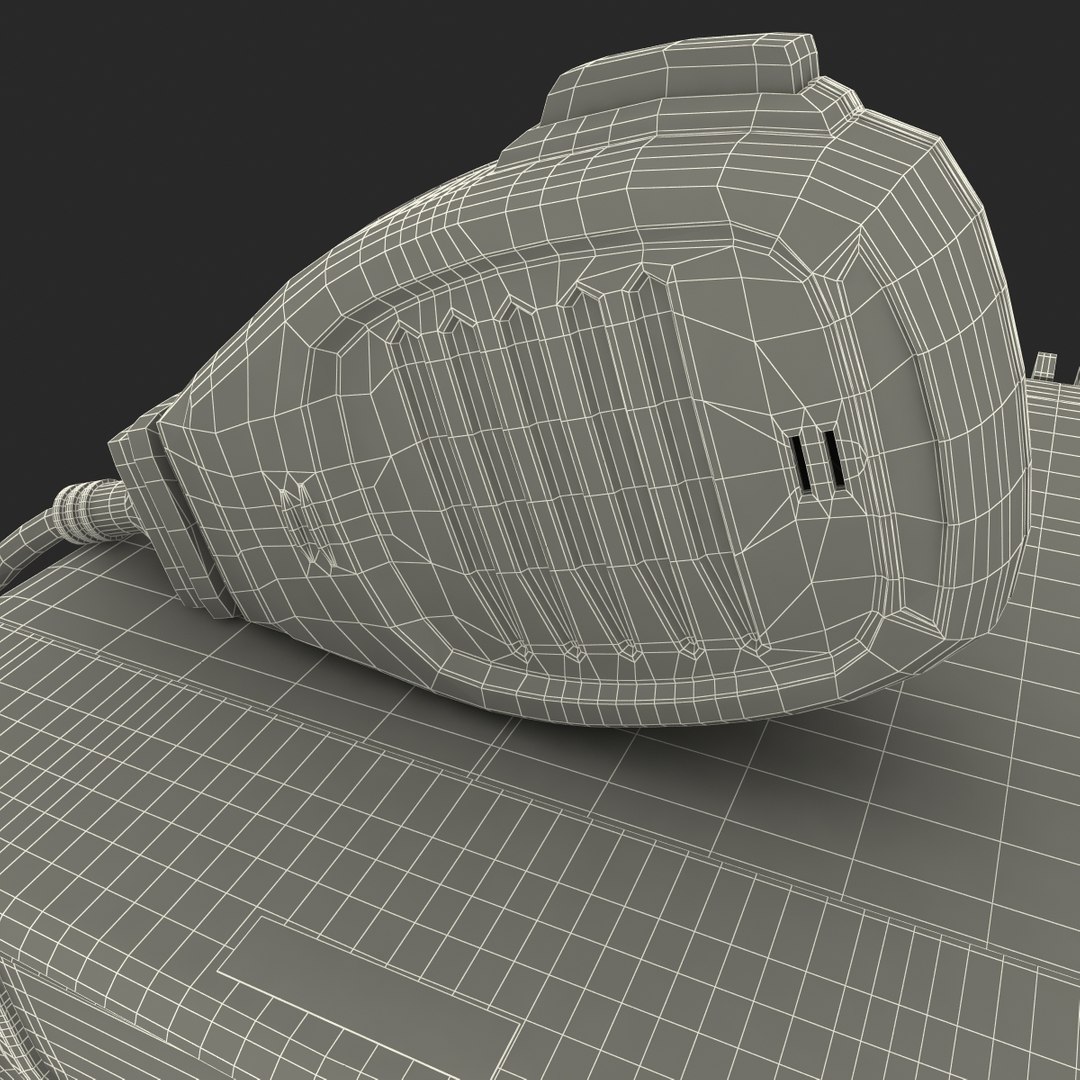
Task: Click the star-shaped mesh vertex above slots
Action: [x=756, y=342]
